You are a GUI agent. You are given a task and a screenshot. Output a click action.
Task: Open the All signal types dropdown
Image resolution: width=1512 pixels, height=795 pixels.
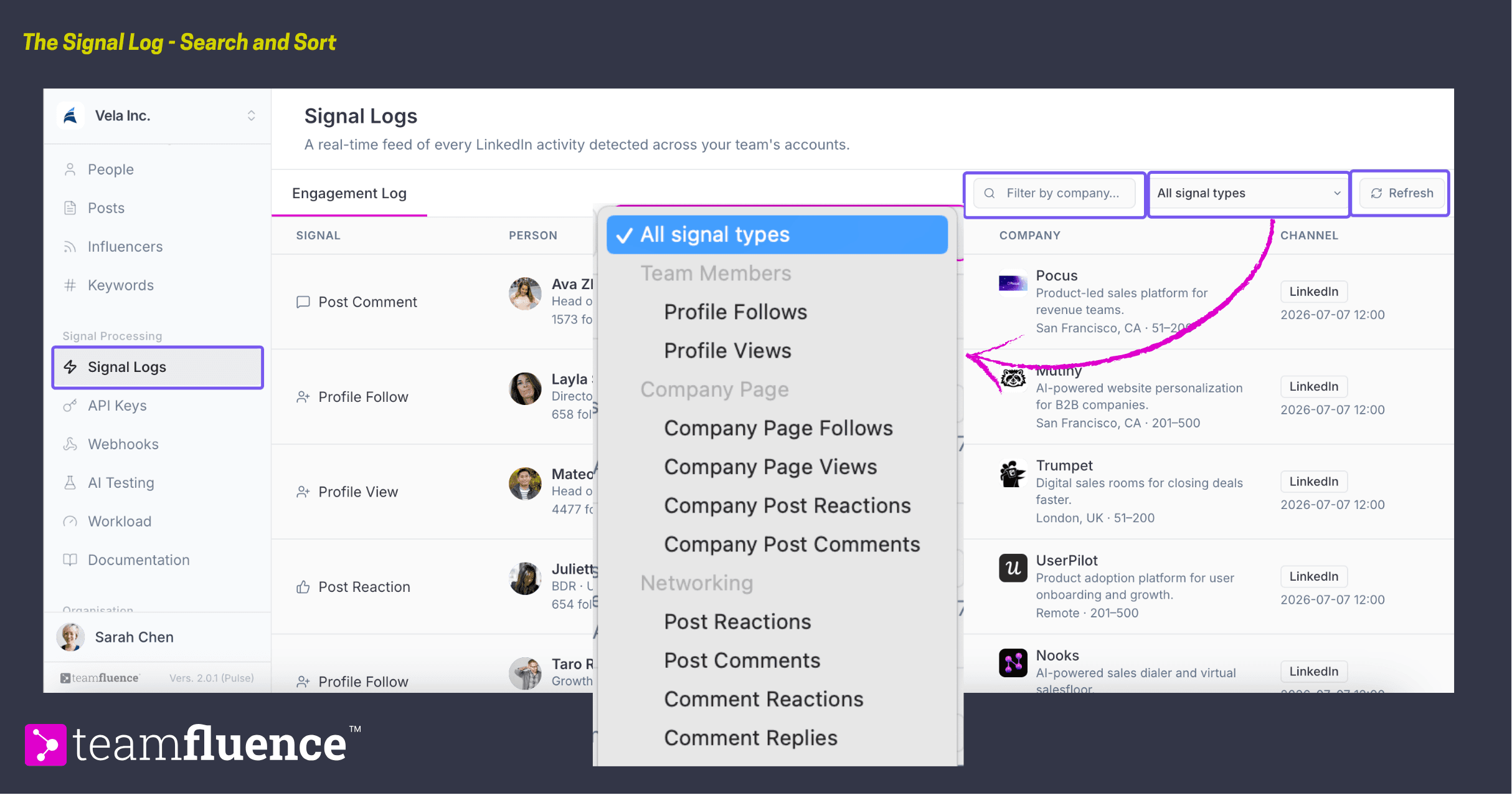(x=1249, y=193)
